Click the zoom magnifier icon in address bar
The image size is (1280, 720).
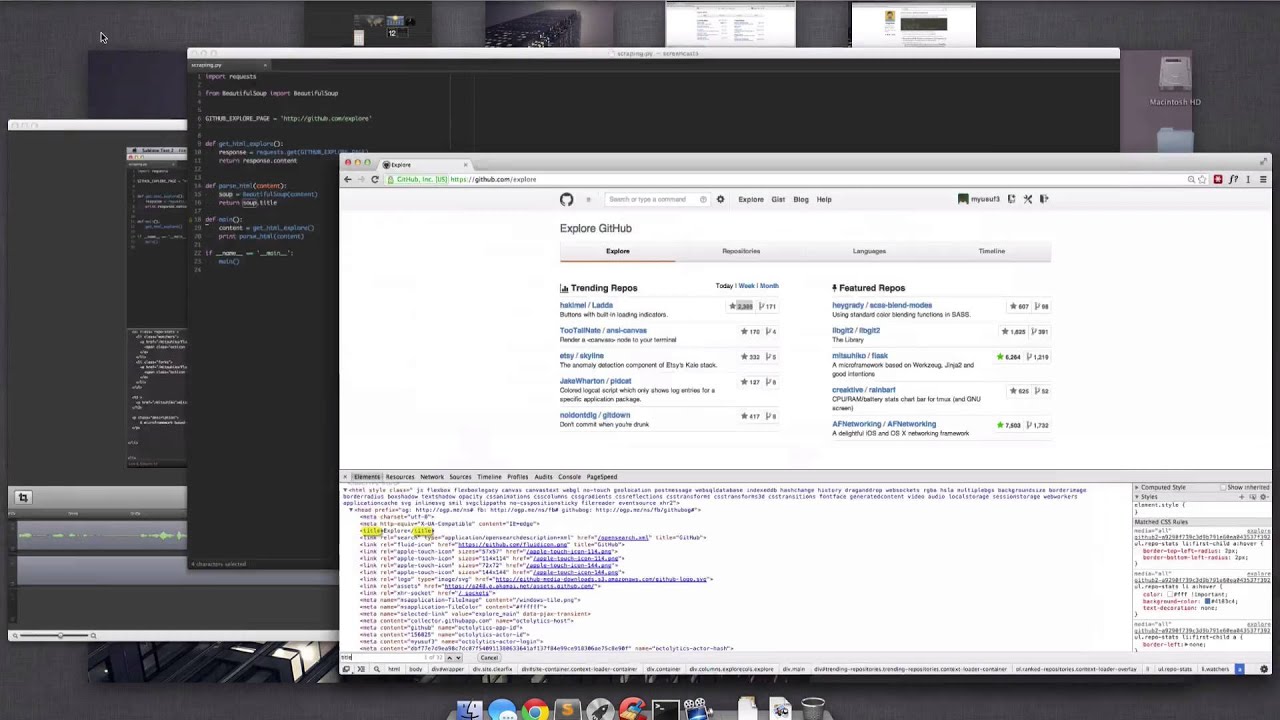[1191, 179]
